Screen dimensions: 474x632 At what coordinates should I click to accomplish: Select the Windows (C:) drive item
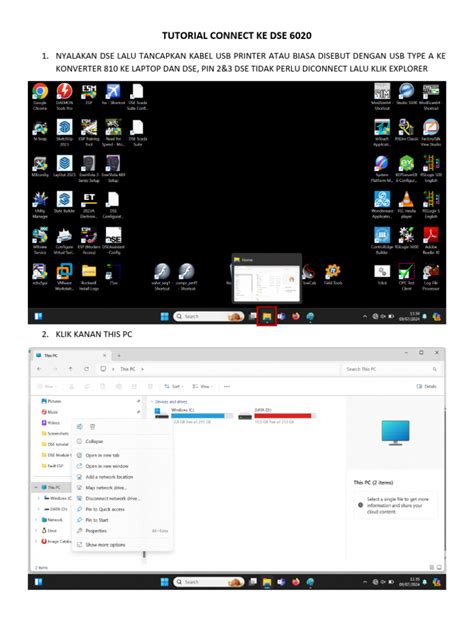[x=193, y=415]
